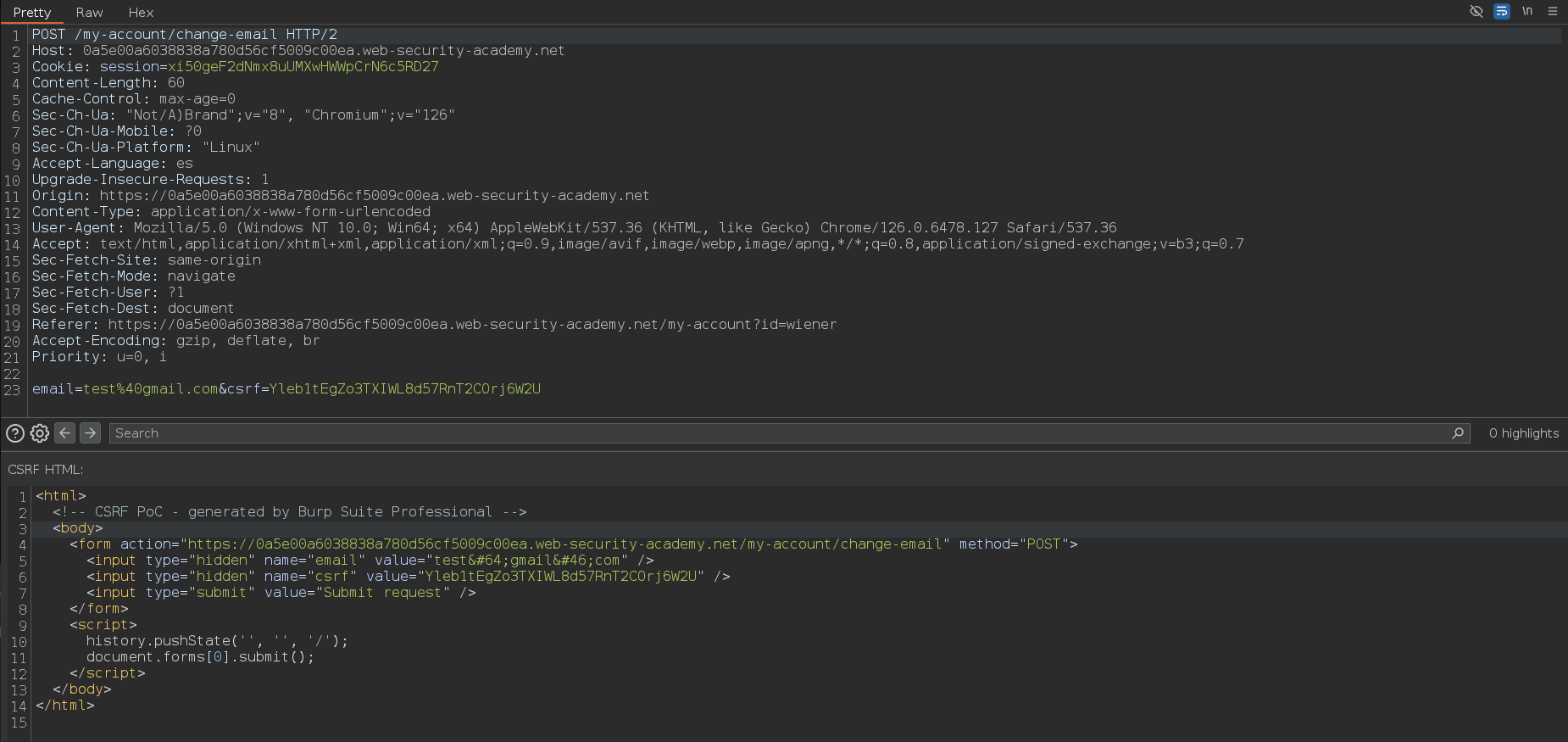Click the Sec-Ch-Ua header line
This screenshot has height=742, width=1568.
coord(243,115)
